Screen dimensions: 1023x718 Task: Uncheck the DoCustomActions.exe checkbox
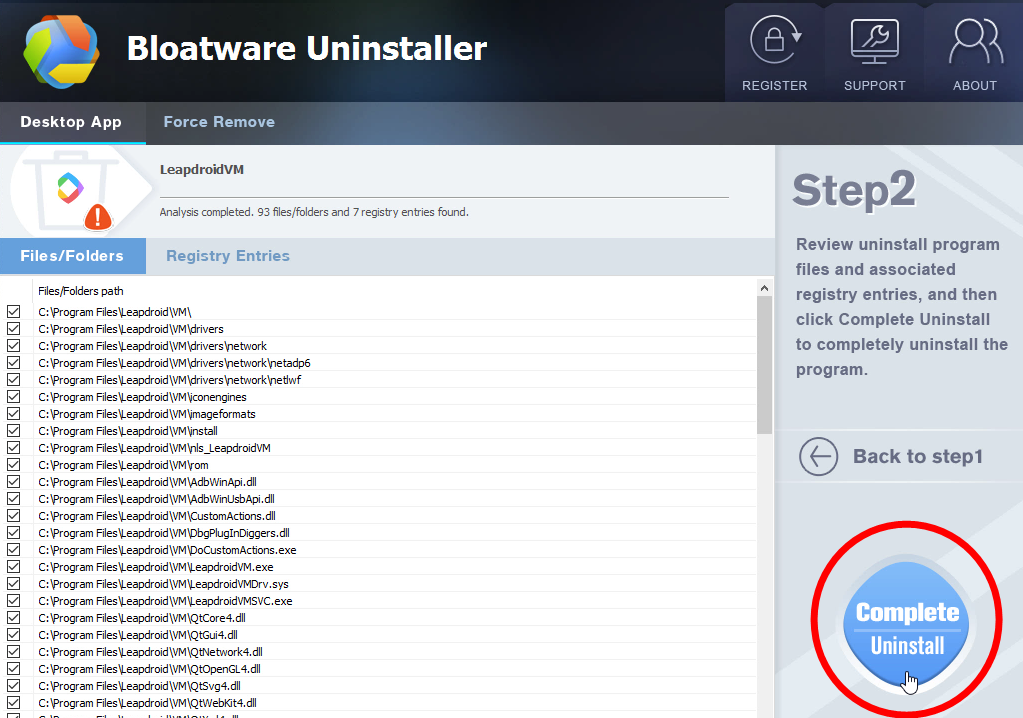click(14, 550)
